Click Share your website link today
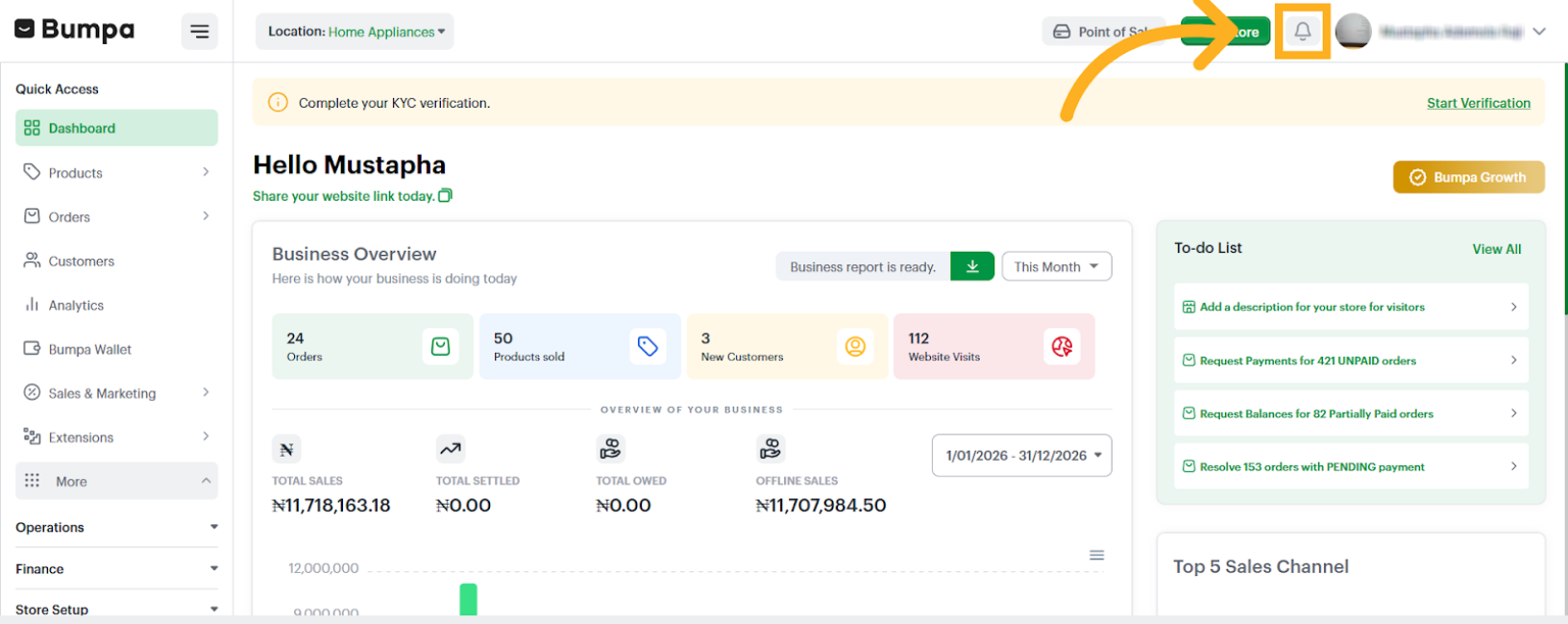The width and height of the screenshot is (1568, 624). coord(343,196)
